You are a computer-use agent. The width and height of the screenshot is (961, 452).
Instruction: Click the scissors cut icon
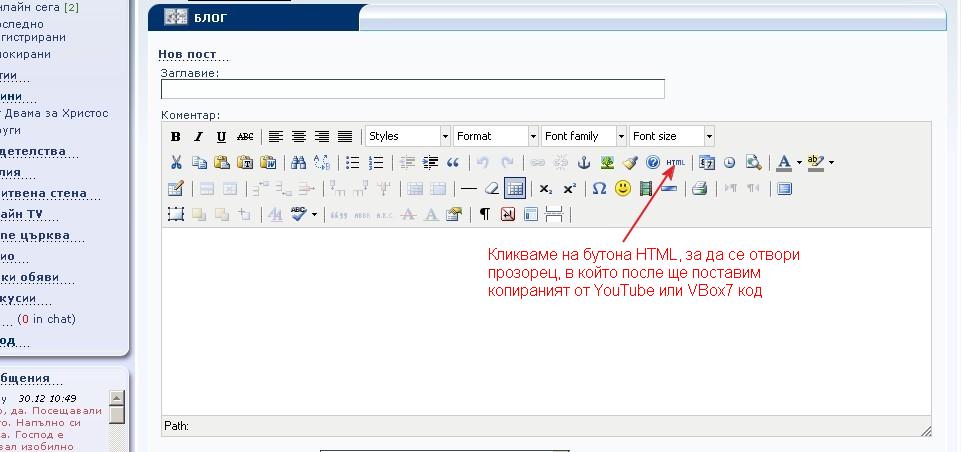[x=176, y=162]
